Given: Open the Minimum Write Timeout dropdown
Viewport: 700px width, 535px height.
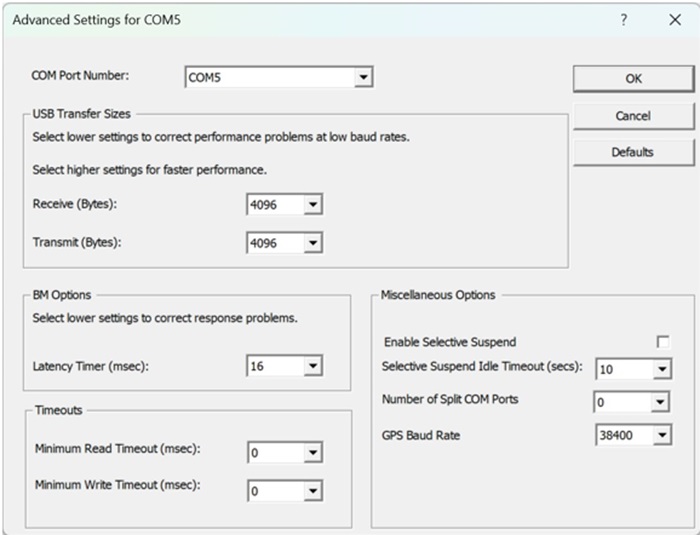Looking at the screenshot, I should pyautogui.click(x=313, y=491).
